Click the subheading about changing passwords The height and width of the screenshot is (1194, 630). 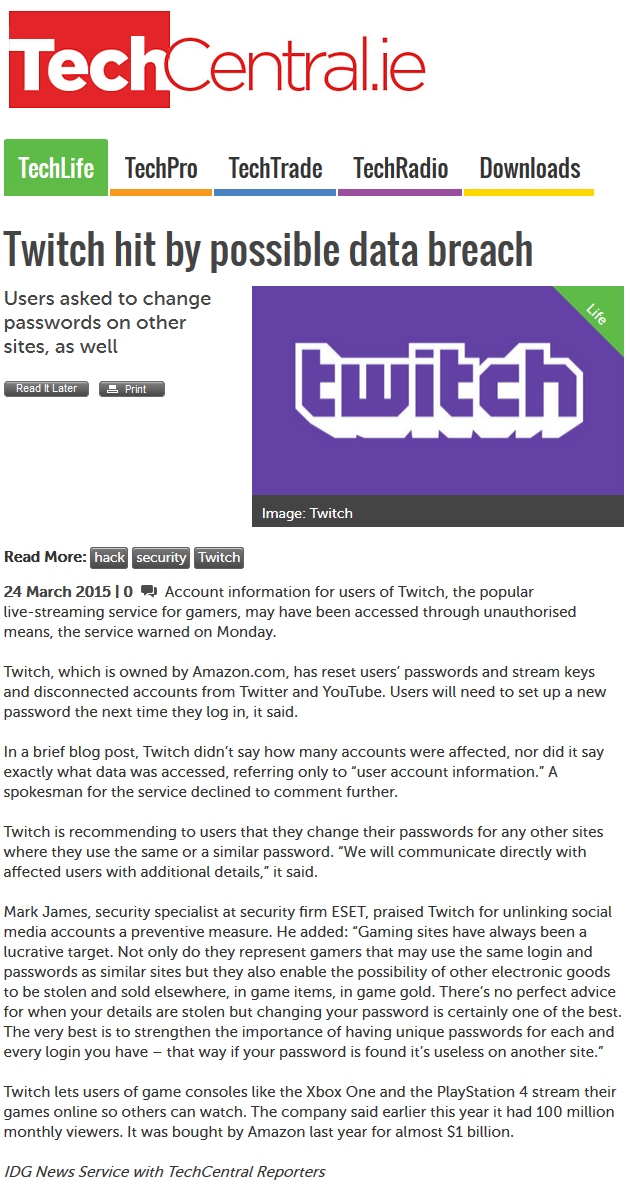[108, 323]
